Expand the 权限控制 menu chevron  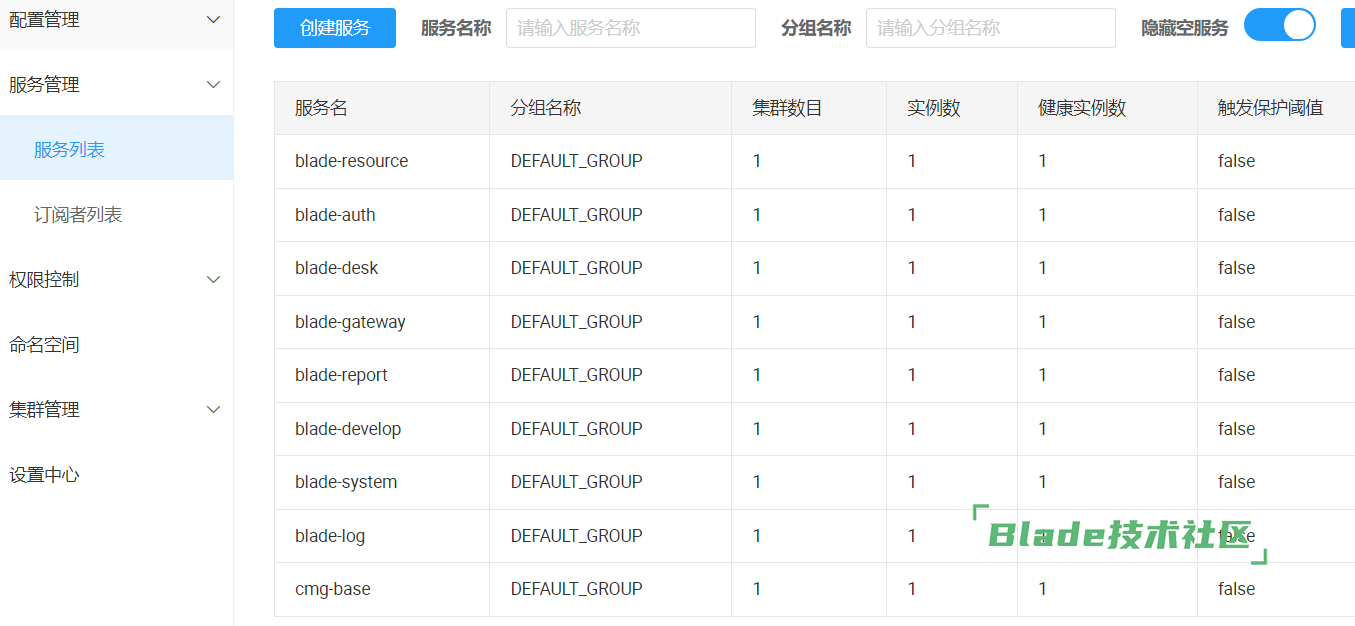213,280
